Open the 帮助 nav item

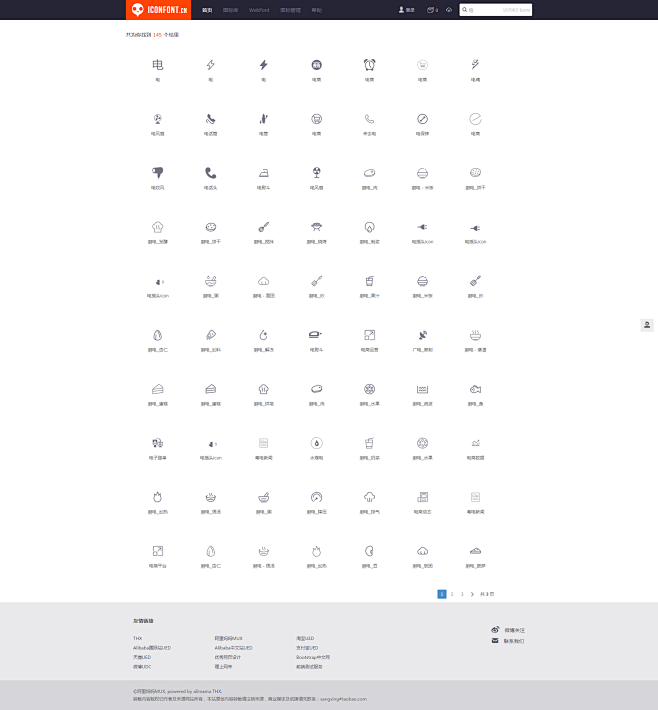[317, 10]
